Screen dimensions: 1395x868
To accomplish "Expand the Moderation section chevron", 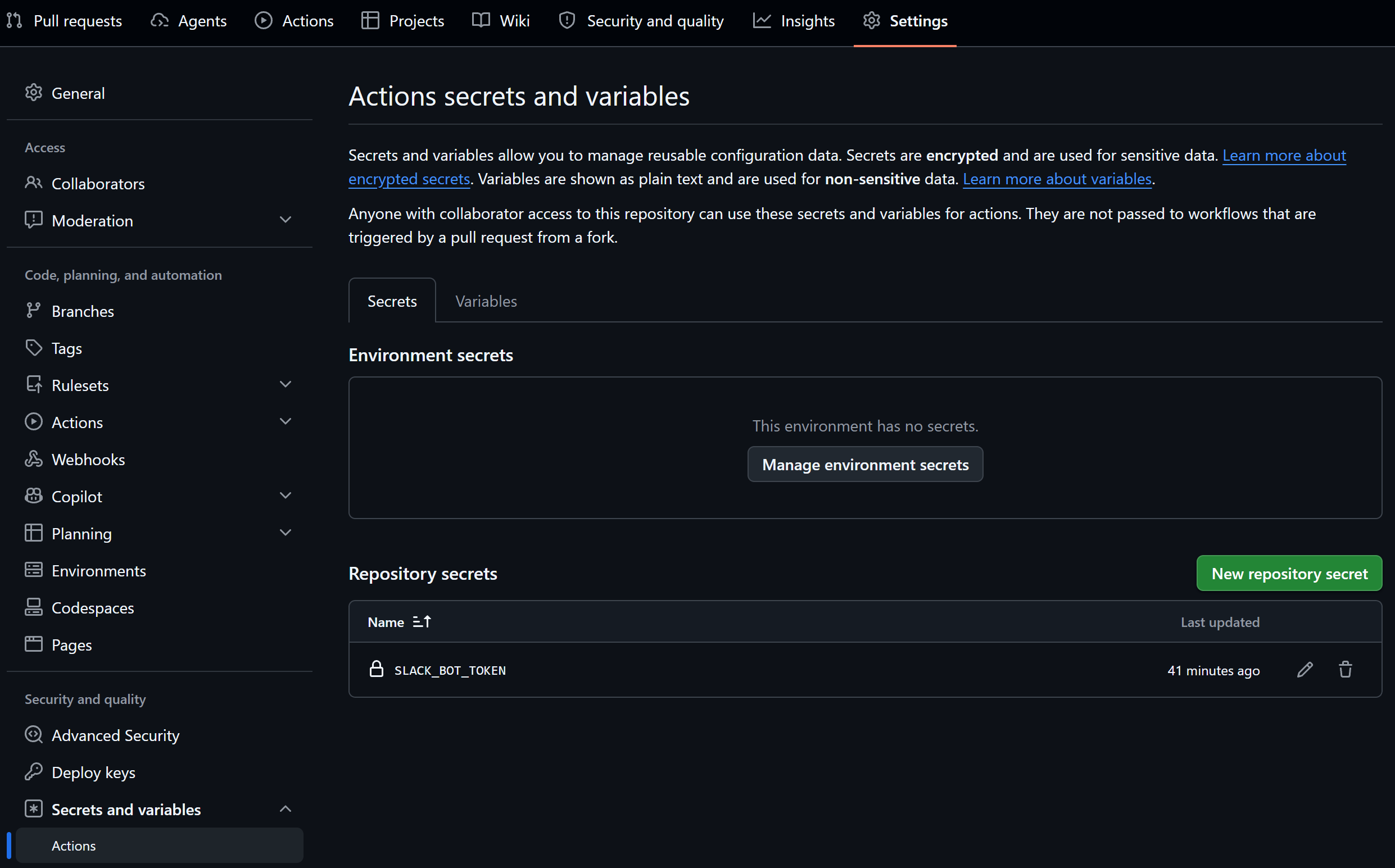I will [x=286, y=220].
